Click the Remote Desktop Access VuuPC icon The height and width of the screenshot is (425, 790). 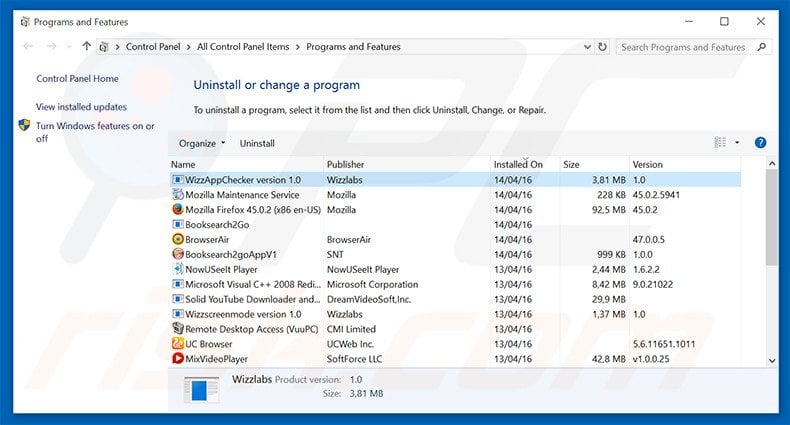[x=178, y=329]
